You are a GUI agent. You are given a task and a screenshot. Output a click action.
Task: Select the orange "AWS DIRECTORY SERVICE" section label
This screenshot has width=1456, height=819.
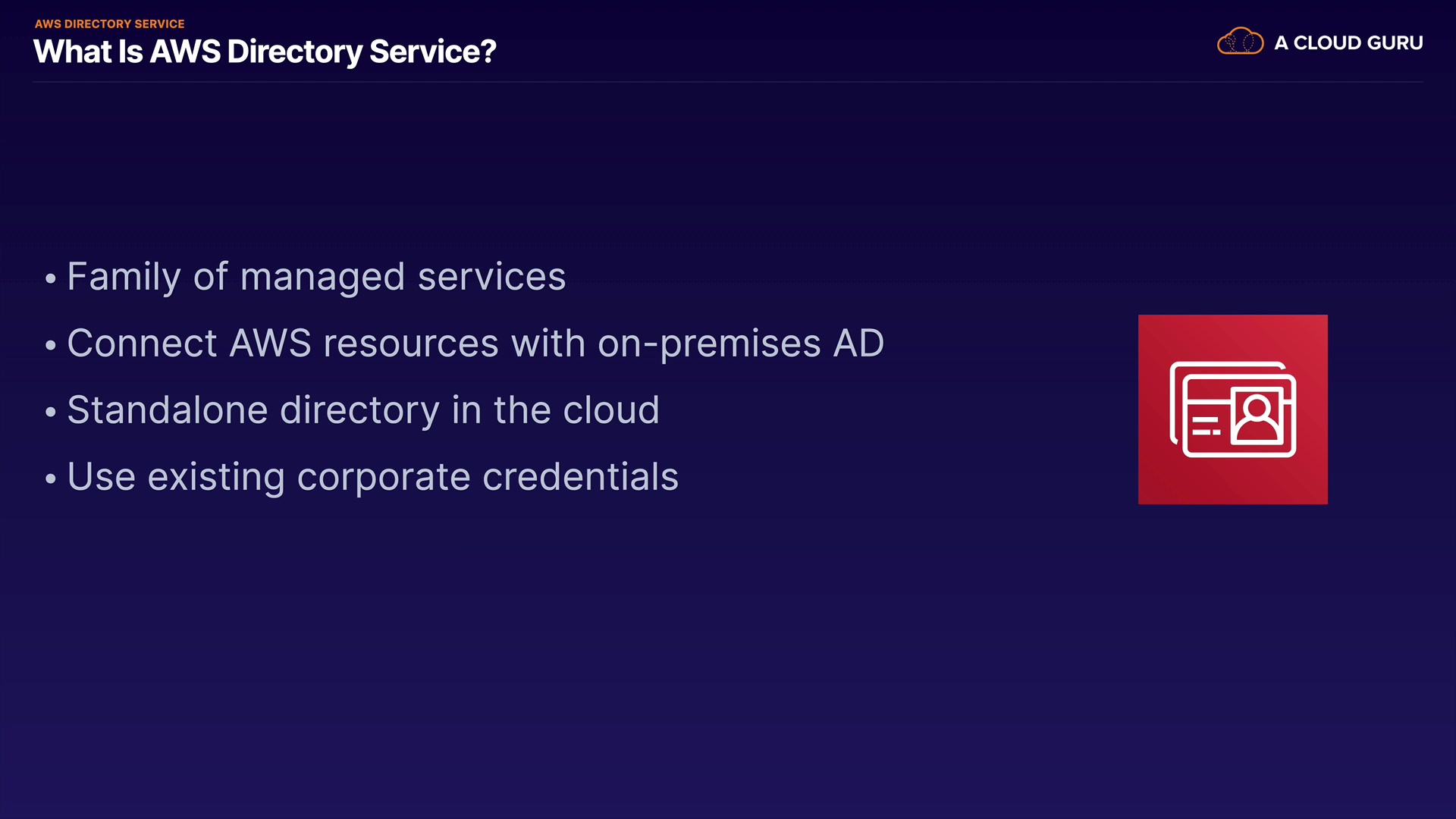(x=109, y=24)
